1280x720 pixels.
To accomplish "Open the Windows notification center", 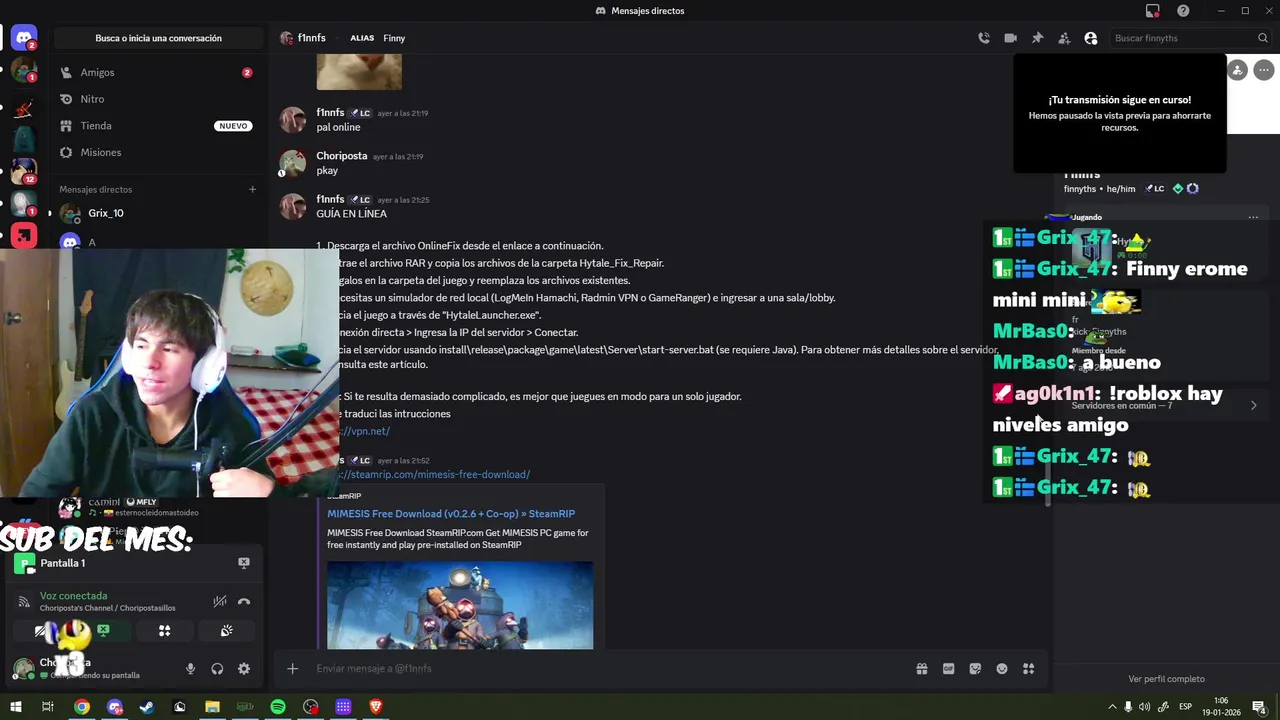I will 1260,707.
